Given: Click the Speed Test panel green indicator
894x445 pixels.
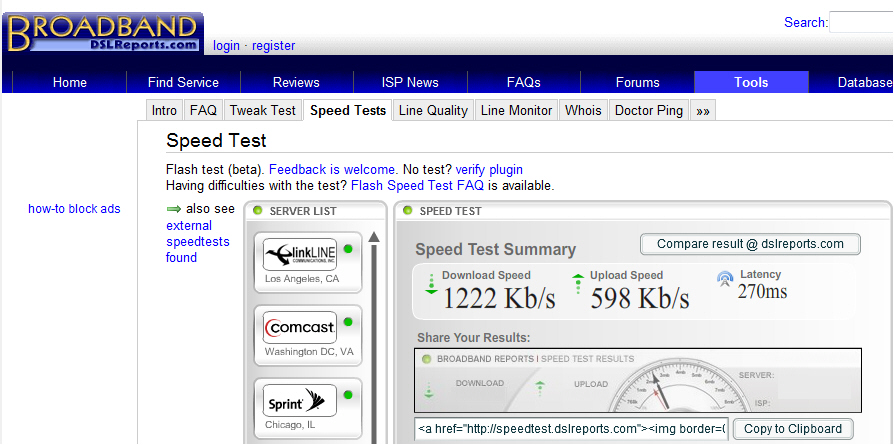Looking at the screenshot, I should (407, 211).
